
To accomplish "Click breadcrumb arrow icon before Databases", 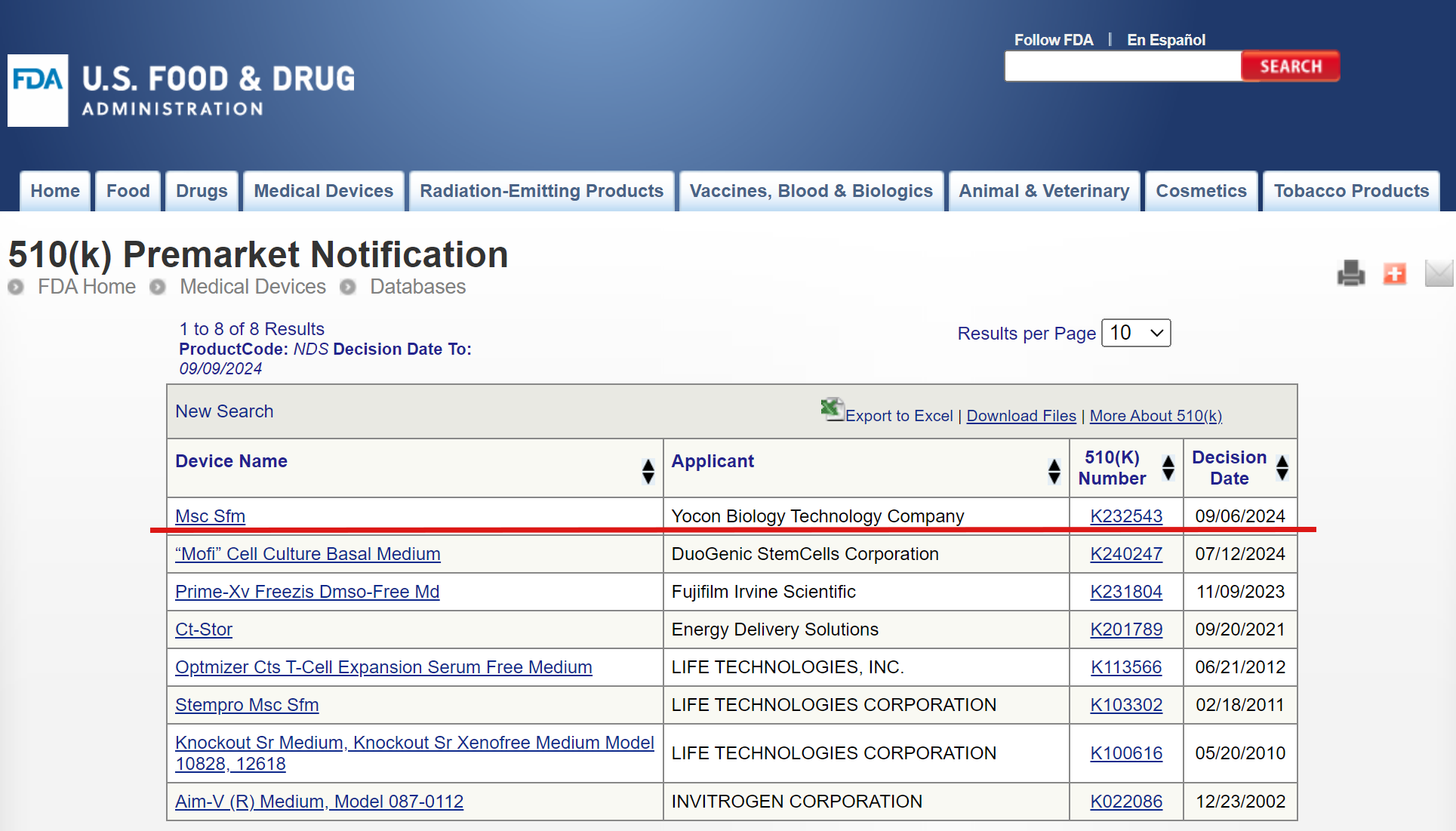I will (347, 287).
